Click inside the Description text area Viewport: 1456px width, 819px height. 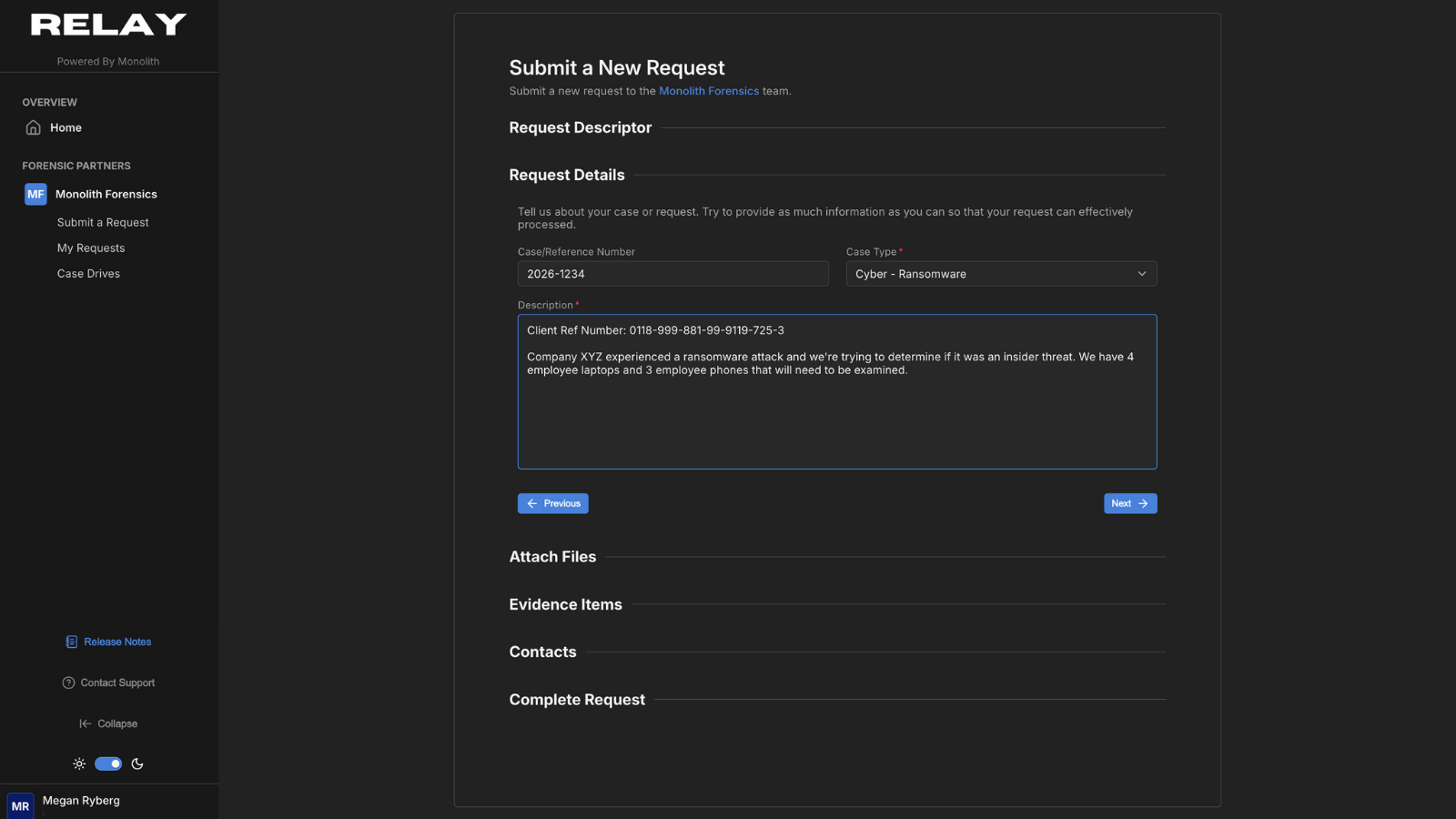point(837,392)
